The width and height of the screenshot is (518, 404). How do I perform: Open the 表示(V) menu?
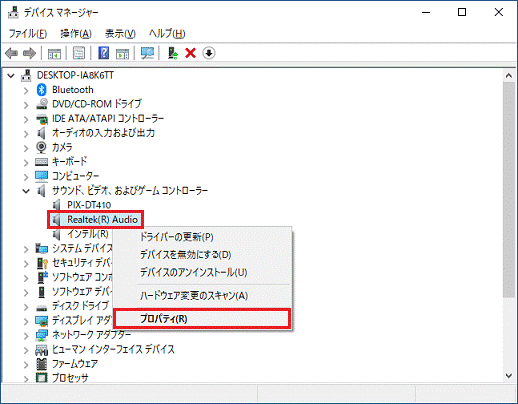tap(120, 34)
